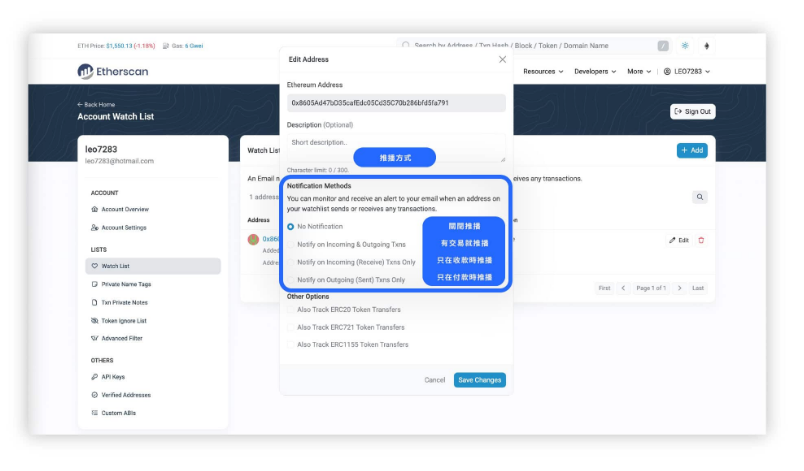Toggle the theme sun icon

coord(685,46)
